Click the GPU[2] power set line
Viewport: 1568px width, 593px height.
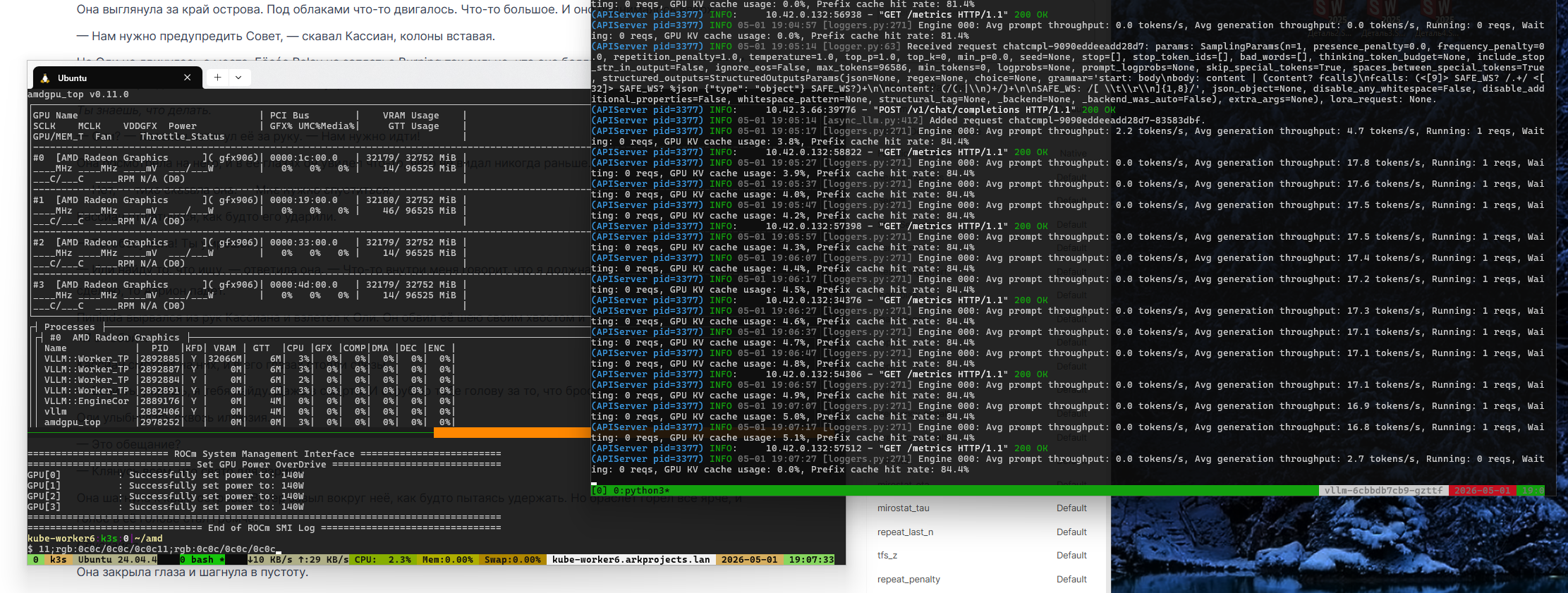(x=166, y=496)
